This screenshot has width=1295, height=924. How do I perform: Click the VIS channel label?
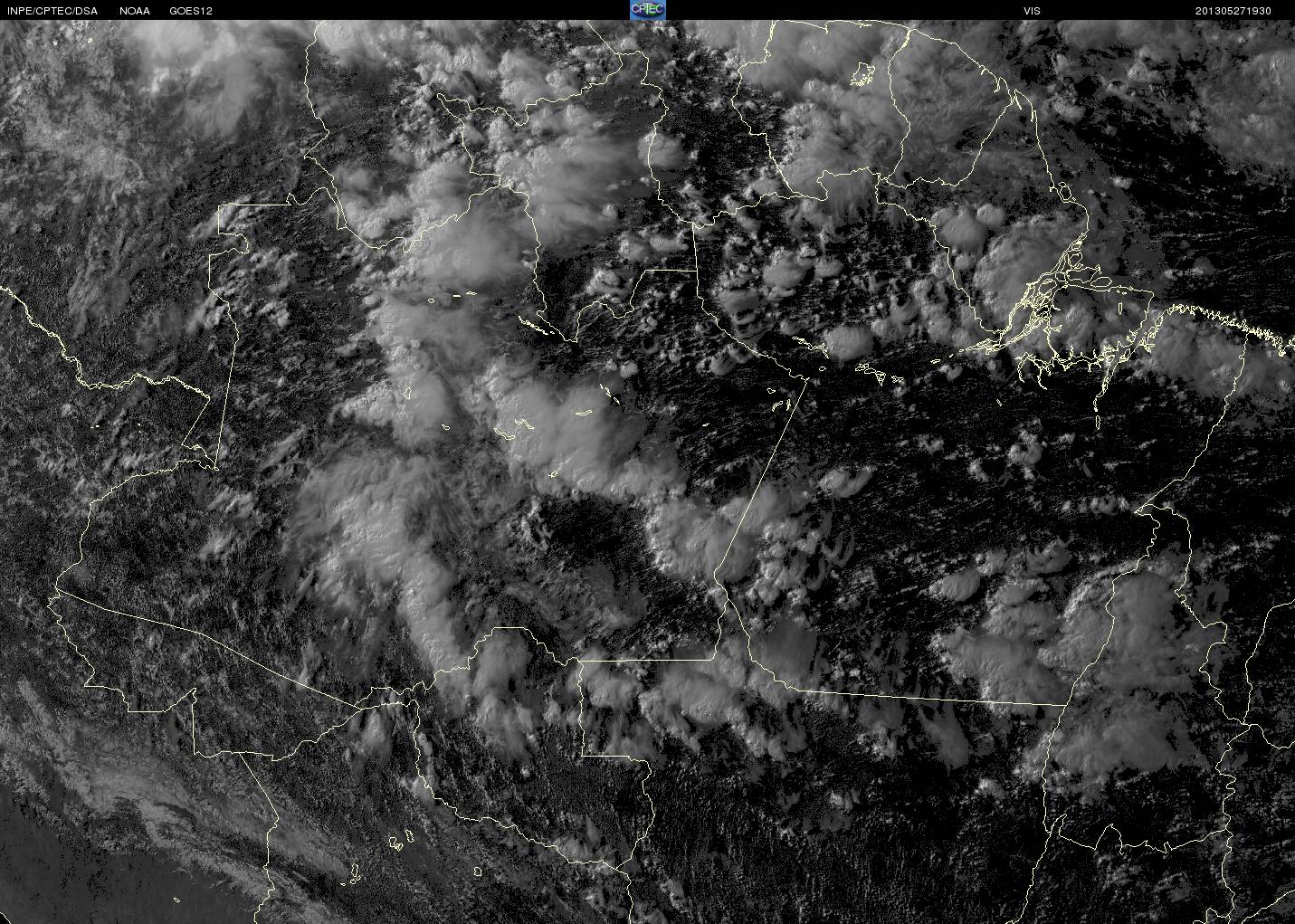[1032, 11]
